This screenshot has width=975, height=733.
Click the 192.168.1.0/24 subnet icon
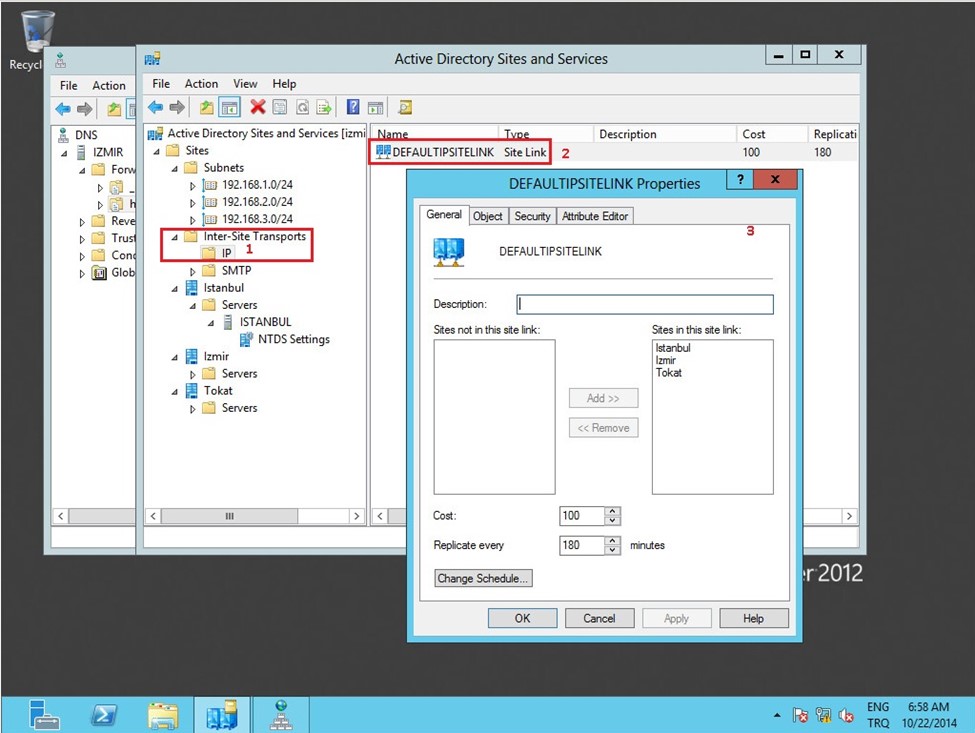[210, 185]
